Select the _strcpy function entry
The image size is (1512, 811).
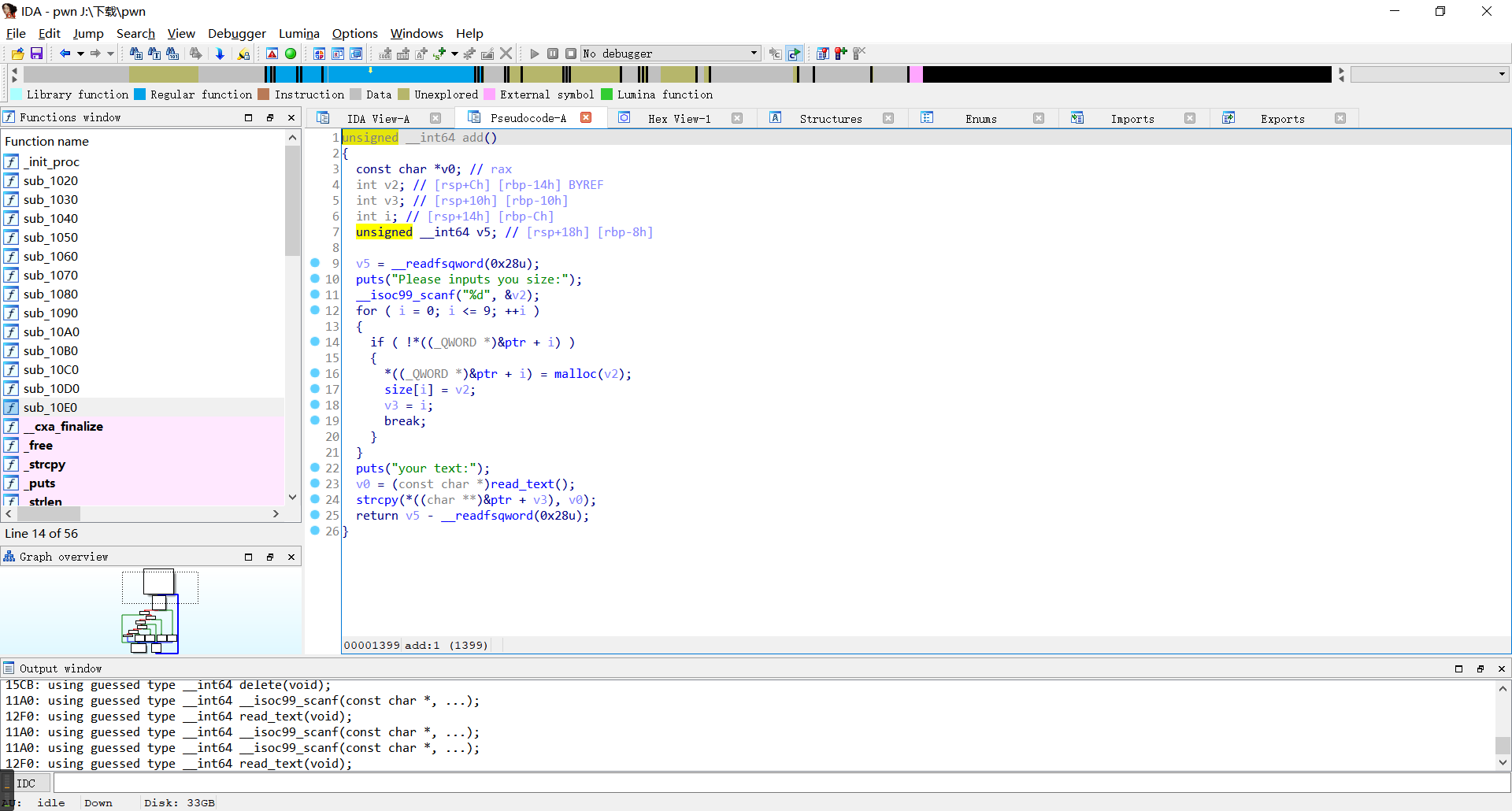(47, 465)
